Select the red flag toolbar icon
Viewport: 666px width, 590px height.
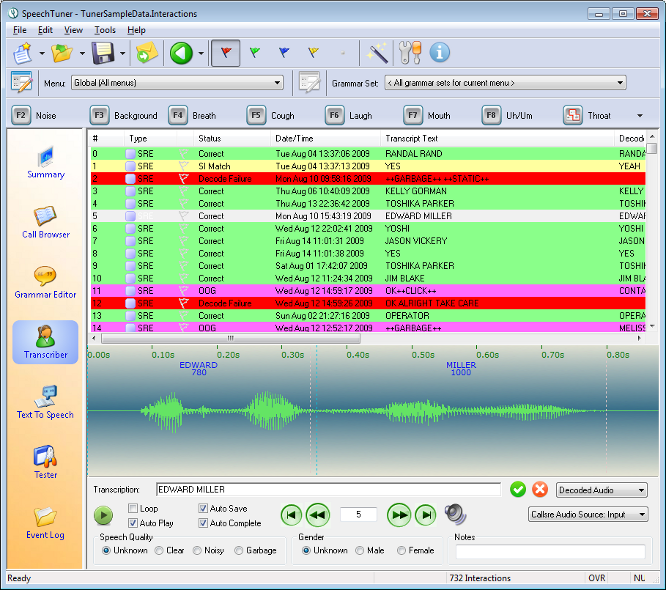point(226,53)
